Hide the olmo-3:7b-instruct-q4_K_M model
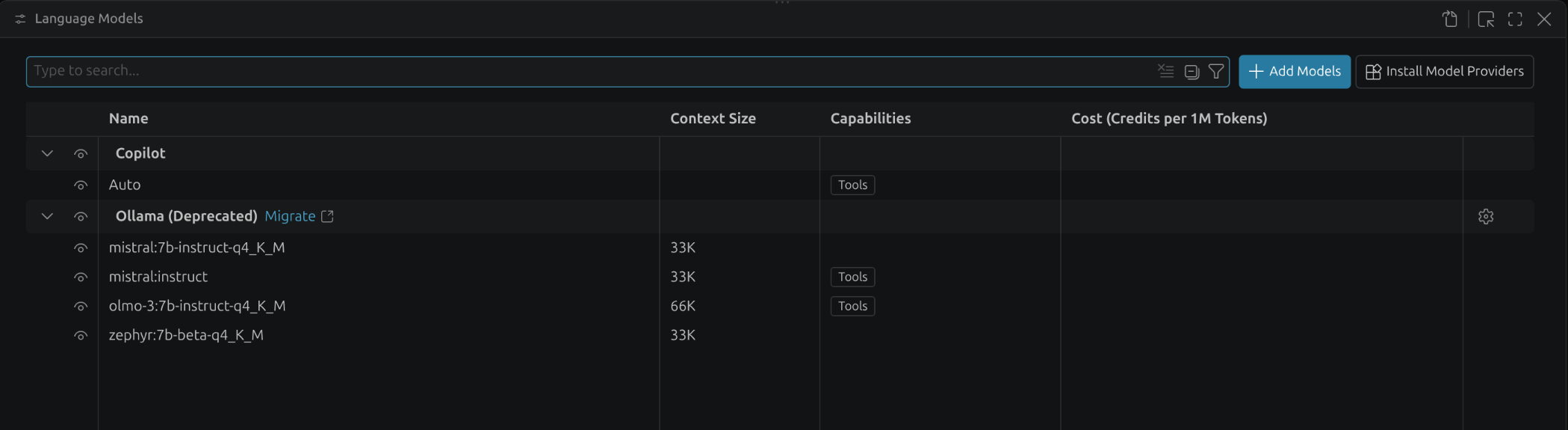This screenshot has width=1568, height=430. tap(81, 306)
